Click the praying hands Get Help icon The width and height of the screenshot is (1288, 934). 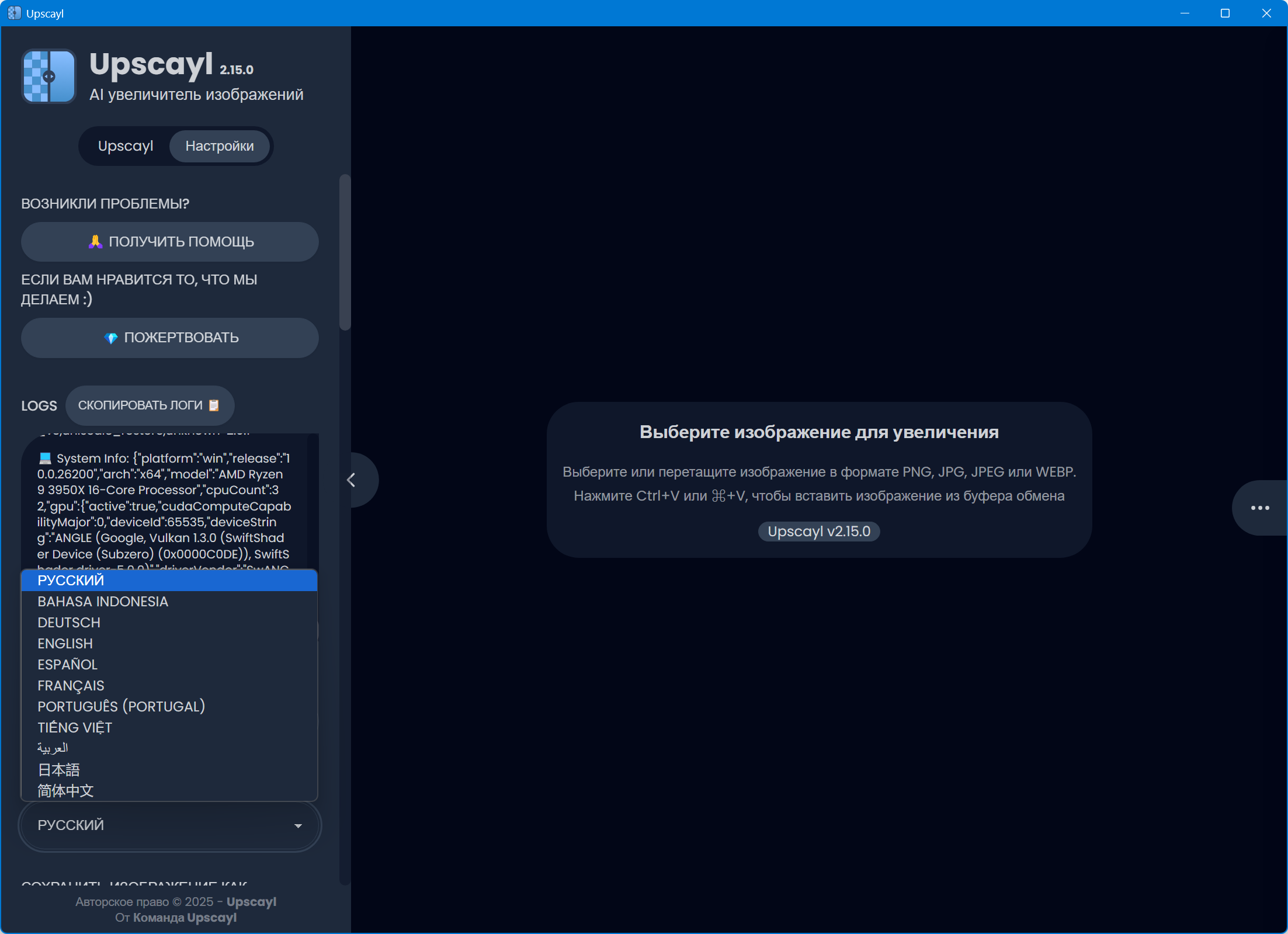[x=95, y=242]
